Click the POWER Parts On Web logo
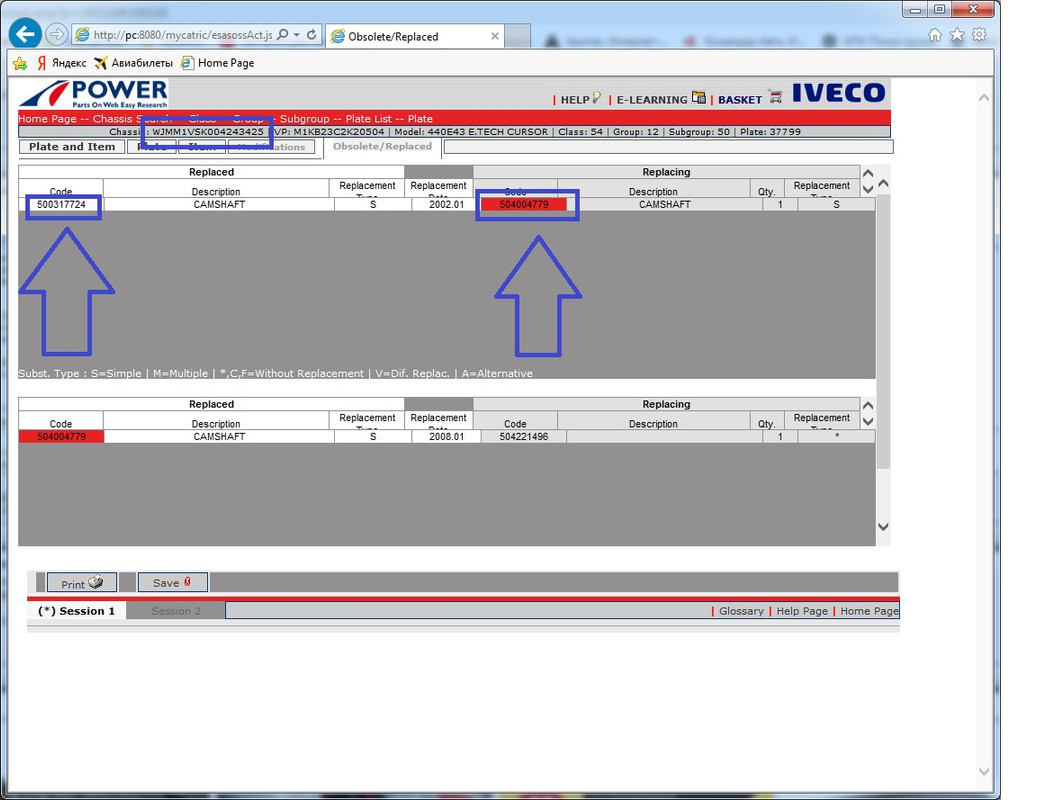Screen dimensions: 1037x800 click(x=94, y=94)
